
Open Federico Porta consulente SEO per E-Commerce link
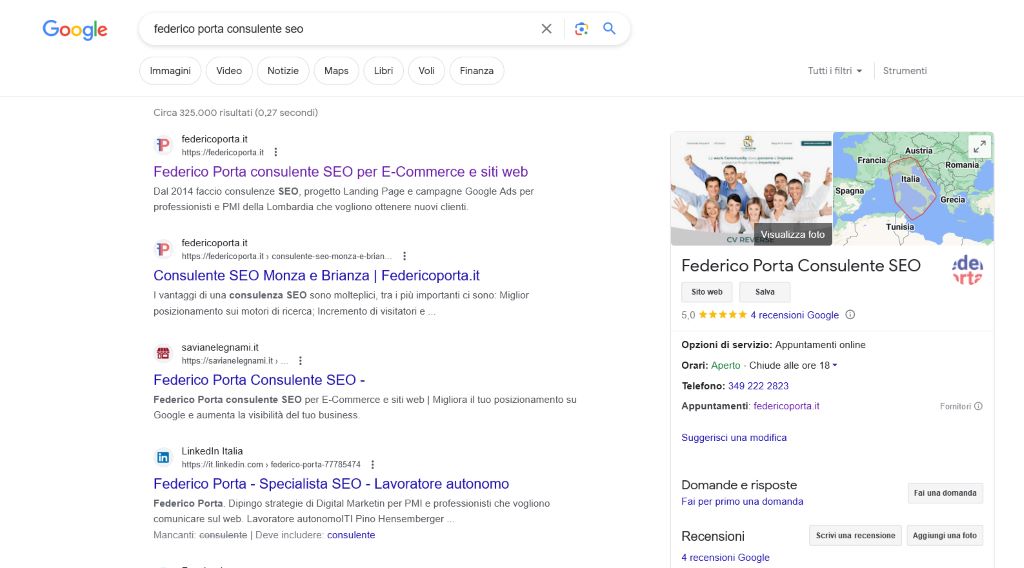(340, 172)
